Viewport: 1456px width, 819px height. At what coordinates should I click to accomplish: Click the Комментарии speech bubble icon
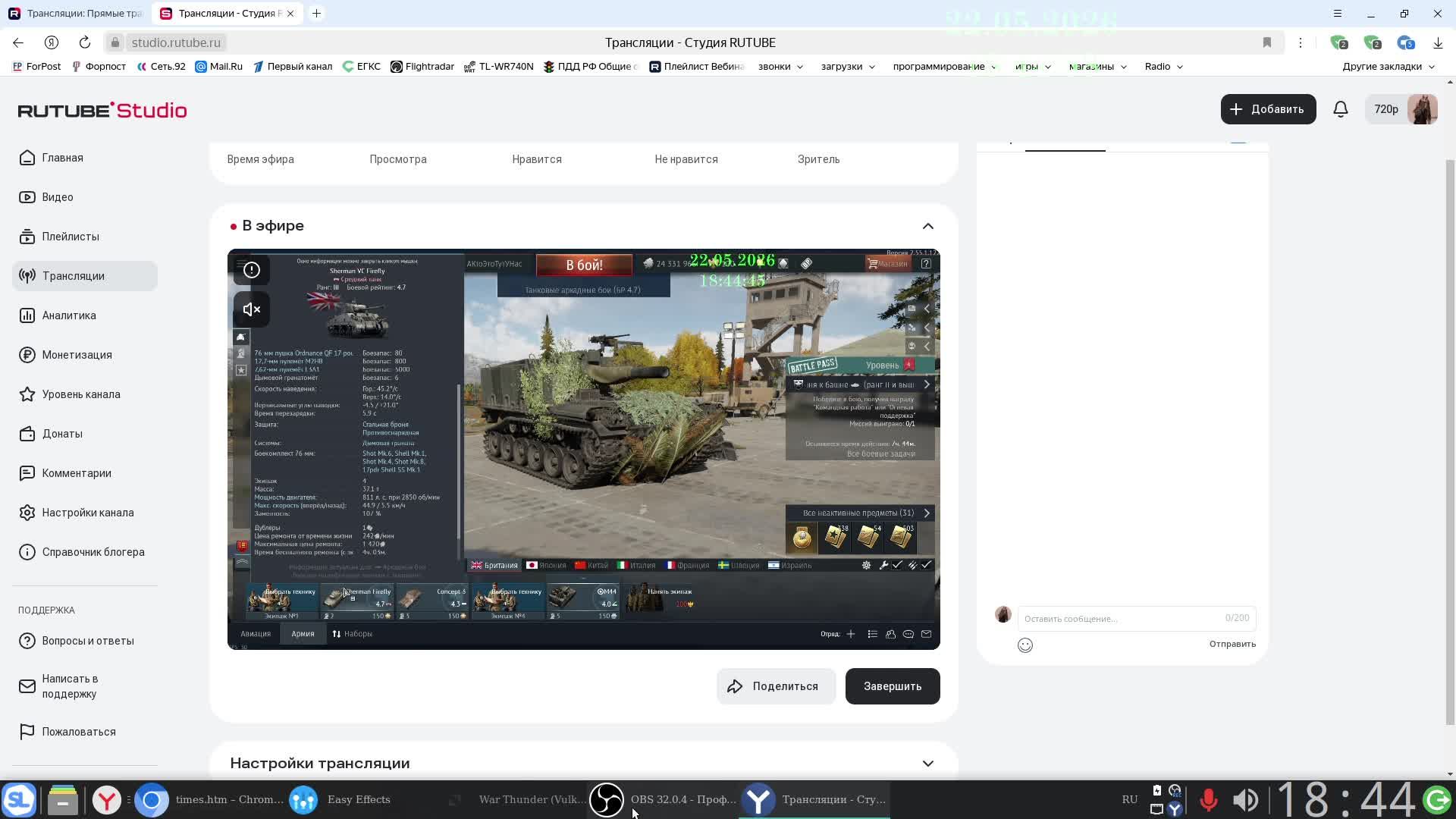pyautogui.click(x=27, y=473)
